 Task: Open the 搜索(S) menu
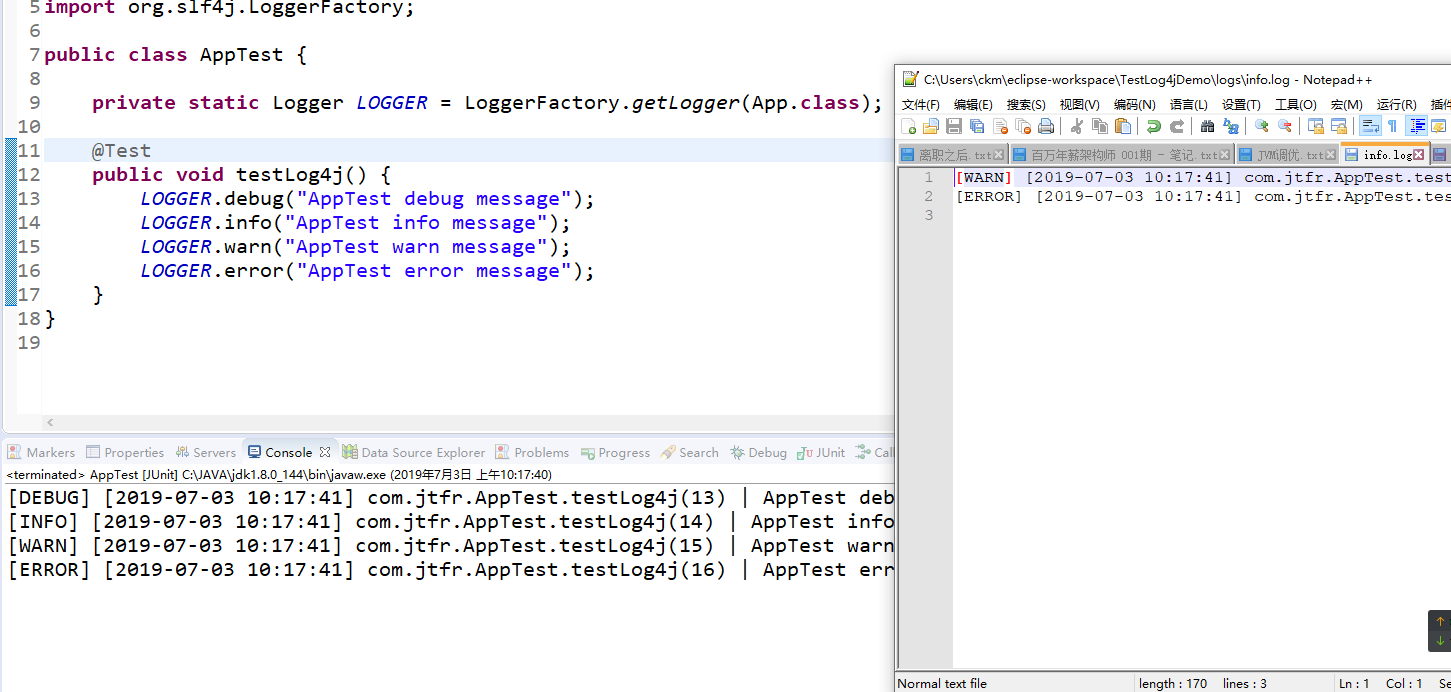pyautogui.click(x=1026, y=105)
